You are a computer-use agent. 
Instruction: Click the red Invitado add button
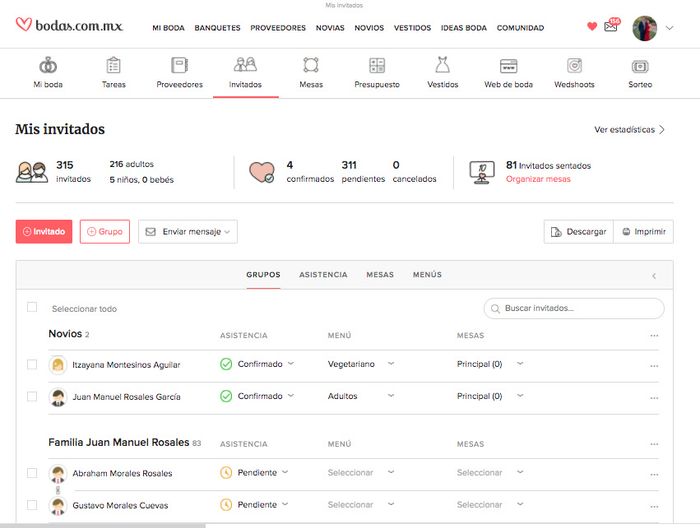click(x=44, y=232)
